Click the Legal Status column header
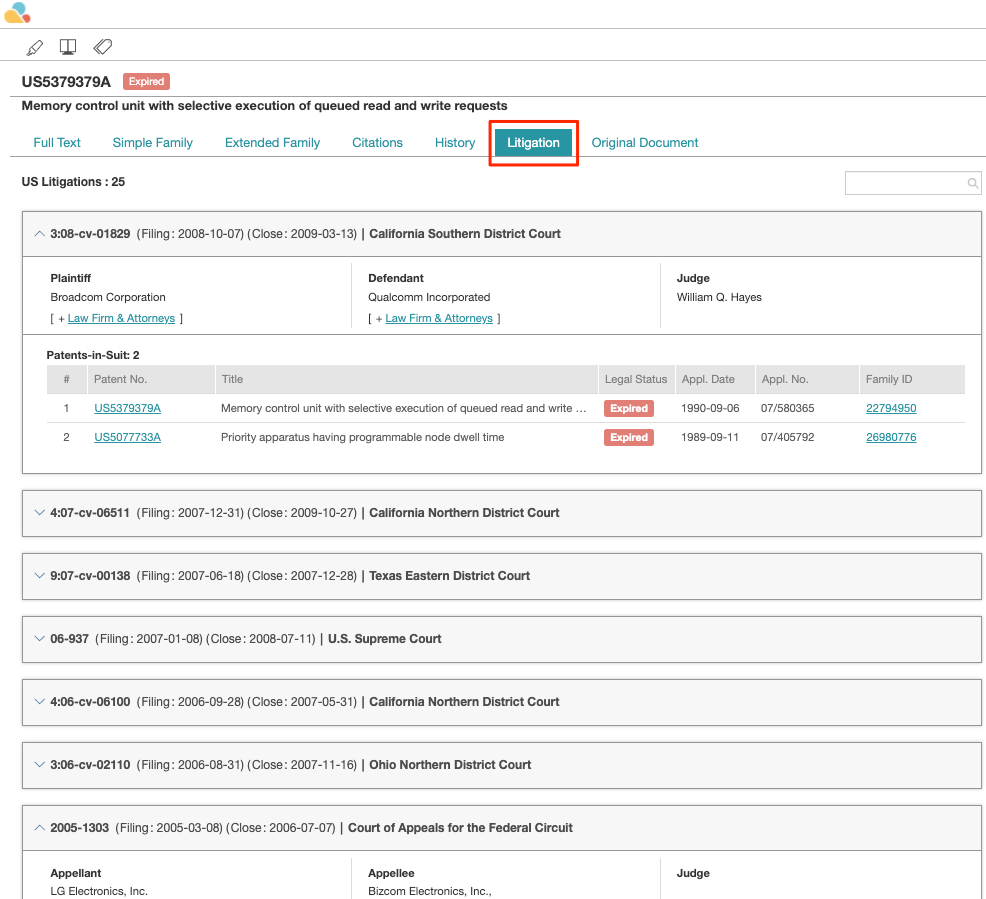This screenshot has height=899, width=986. tap(636, 379)
